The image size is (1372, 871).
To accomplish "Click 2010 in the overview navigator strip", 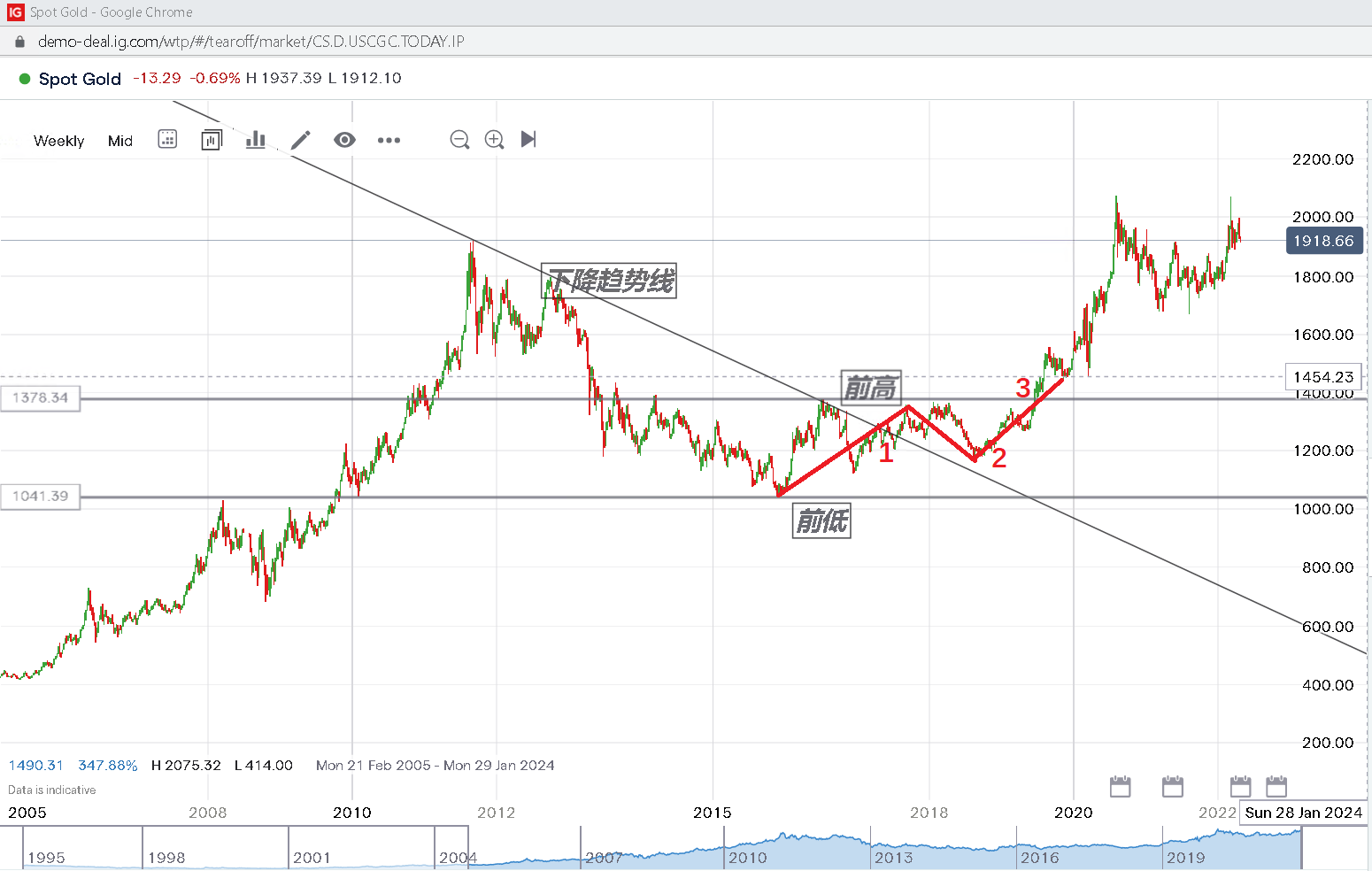I will 747,857.
